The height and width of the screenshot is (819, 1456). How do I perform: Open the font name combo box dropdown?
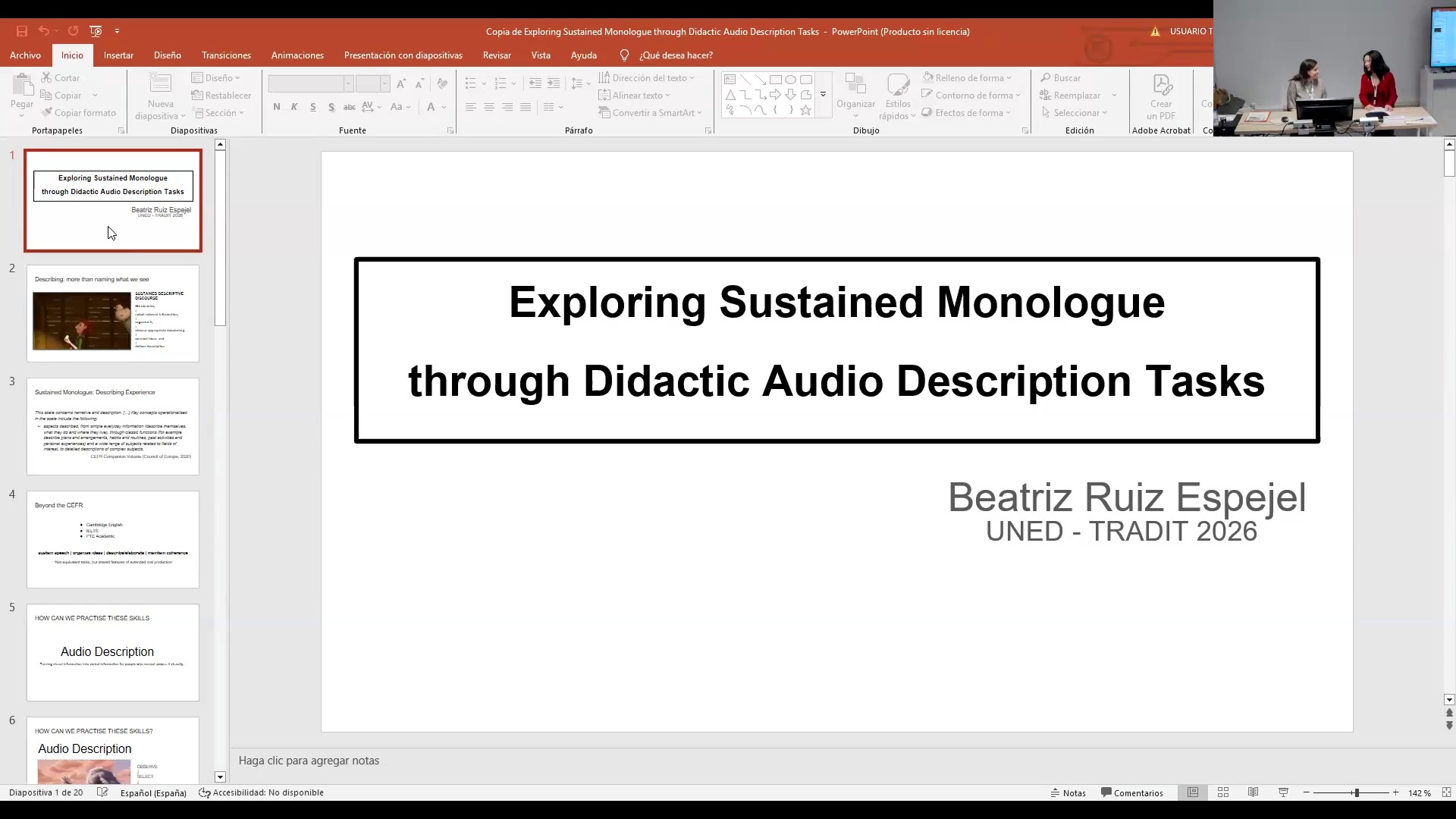coord(349,83)
